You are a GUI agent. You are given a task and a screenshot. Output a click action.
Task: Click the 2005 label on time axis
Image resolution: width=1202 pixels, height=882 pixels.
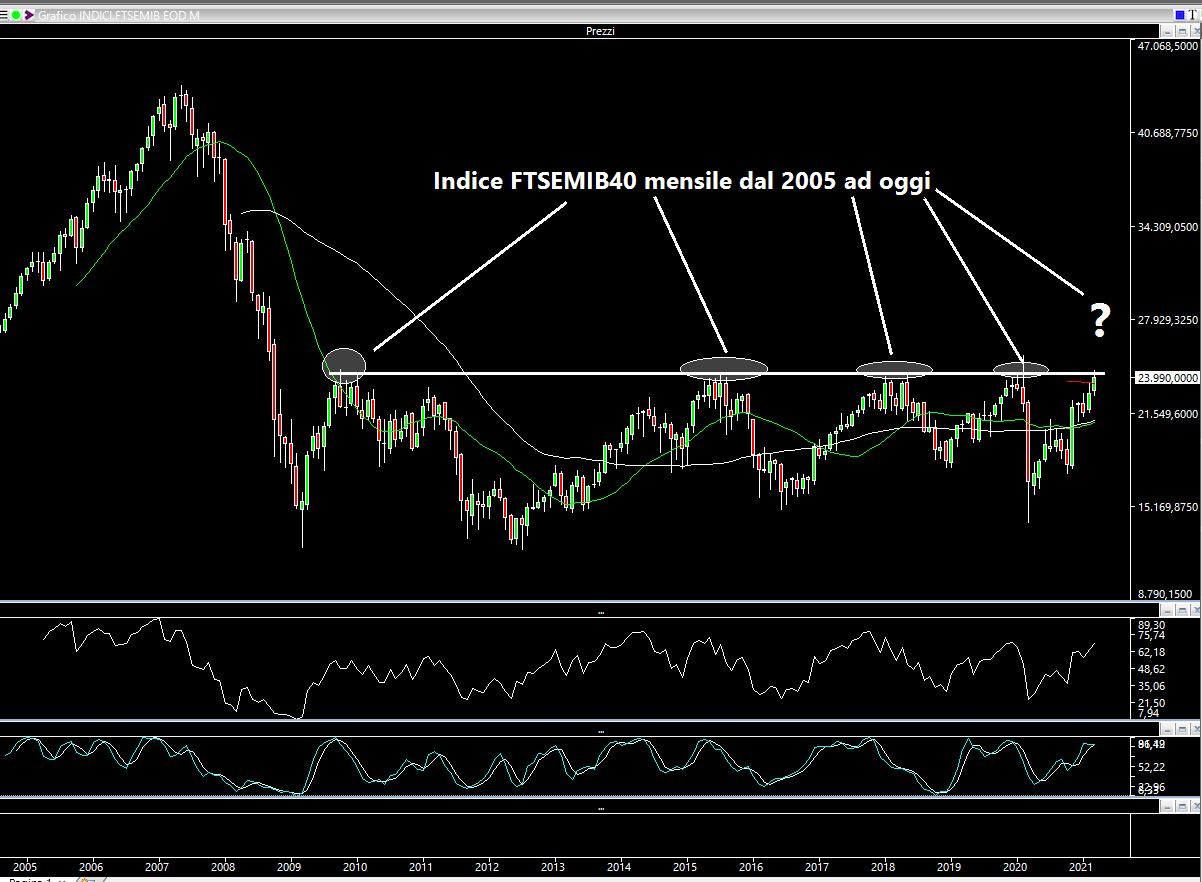point(26,866)
